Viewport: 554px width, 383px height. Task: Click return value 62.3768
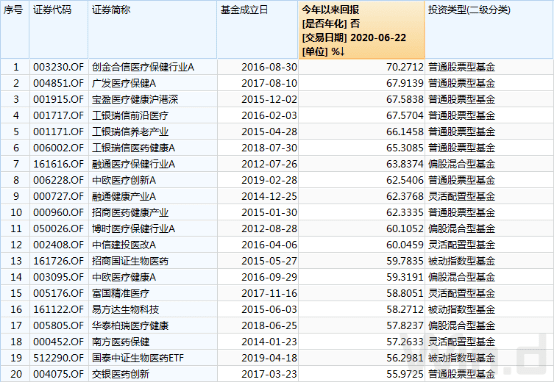[405, 196]
